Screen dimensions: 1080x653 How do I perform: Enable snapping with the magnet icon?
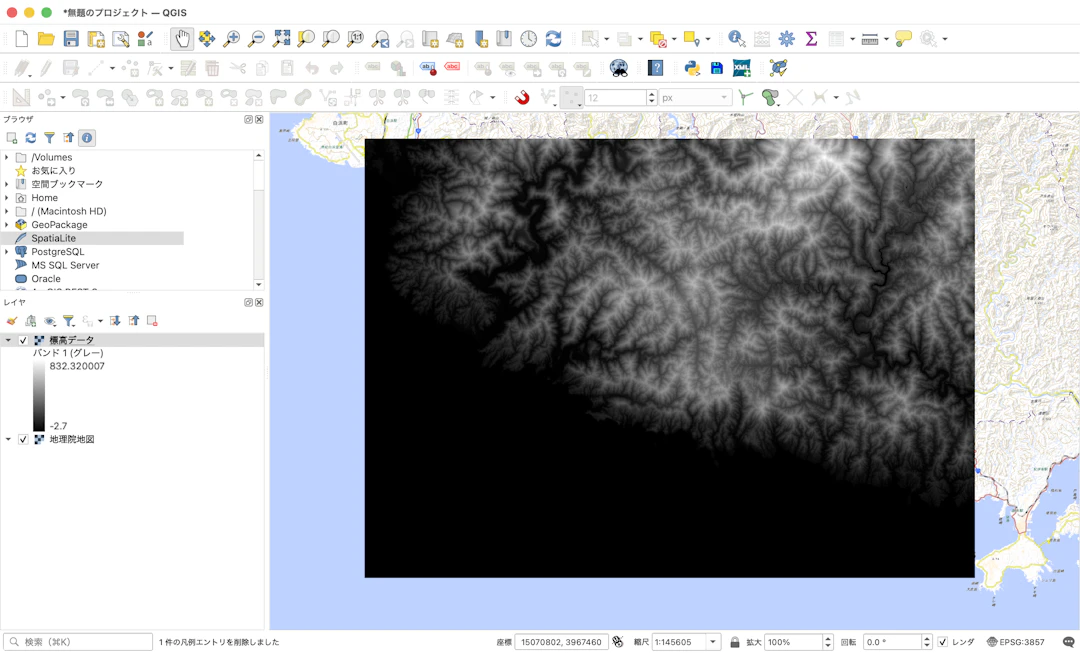(x=522, y=98)
